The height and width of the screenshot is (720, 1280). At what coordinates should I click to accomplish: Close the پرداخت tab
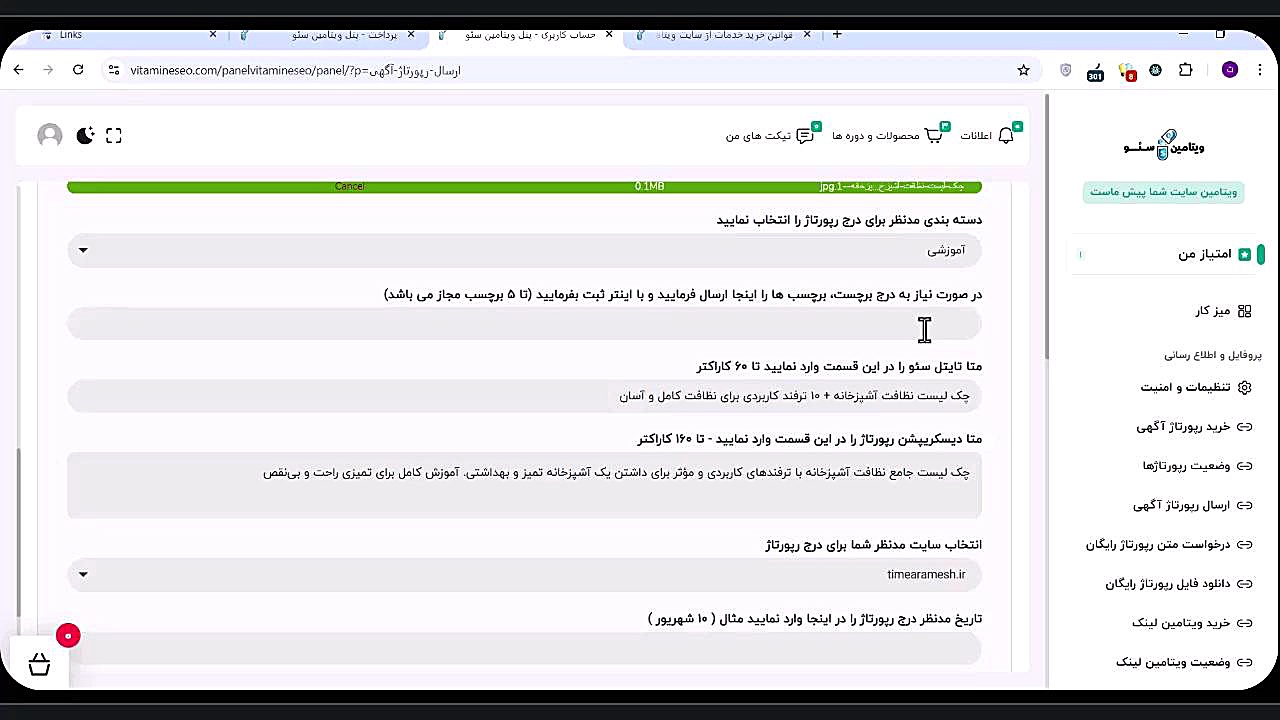[410, 34]
